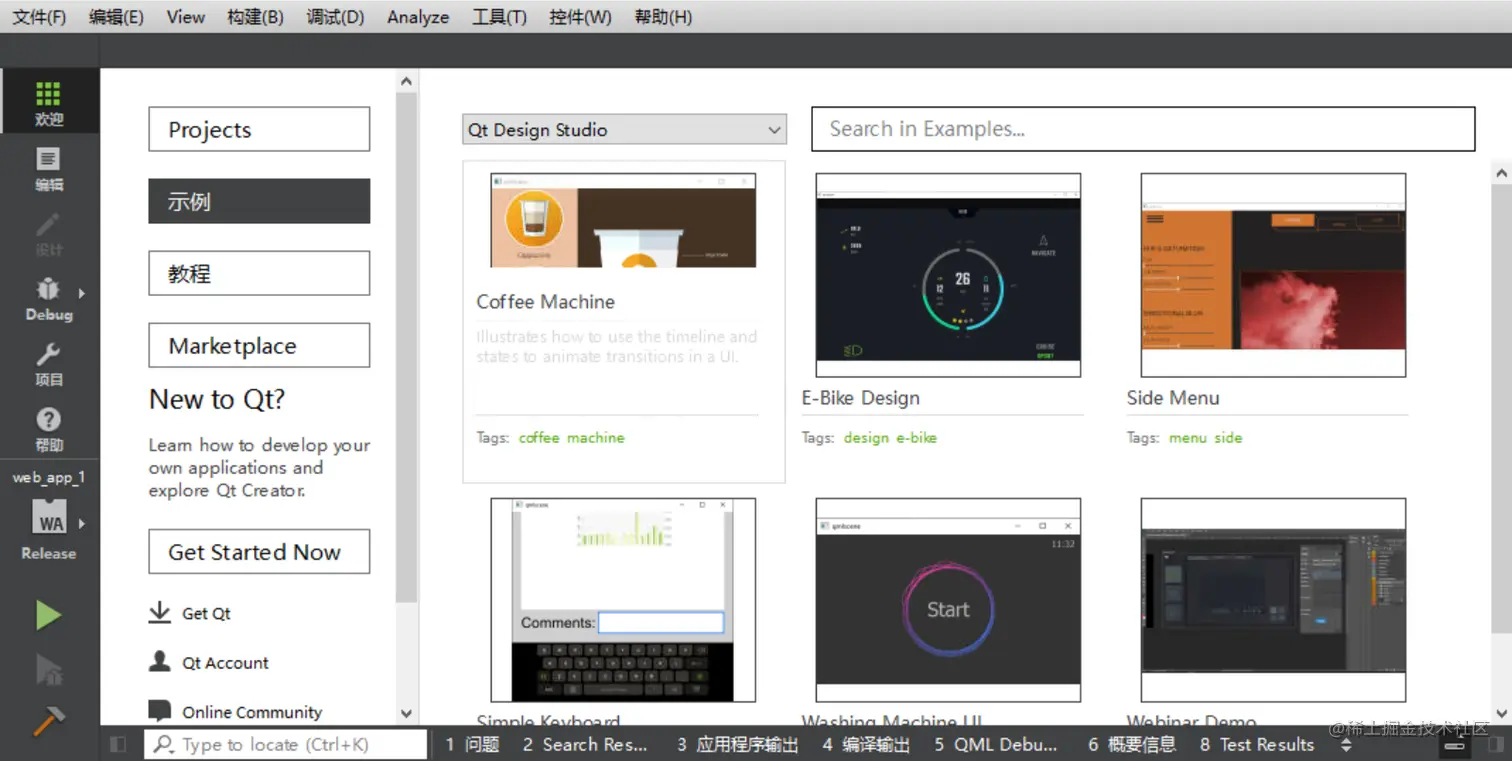Screen dimensions: 1512x761
Task: Click the 'e-bike' tag
Action: tap(916, 437)
